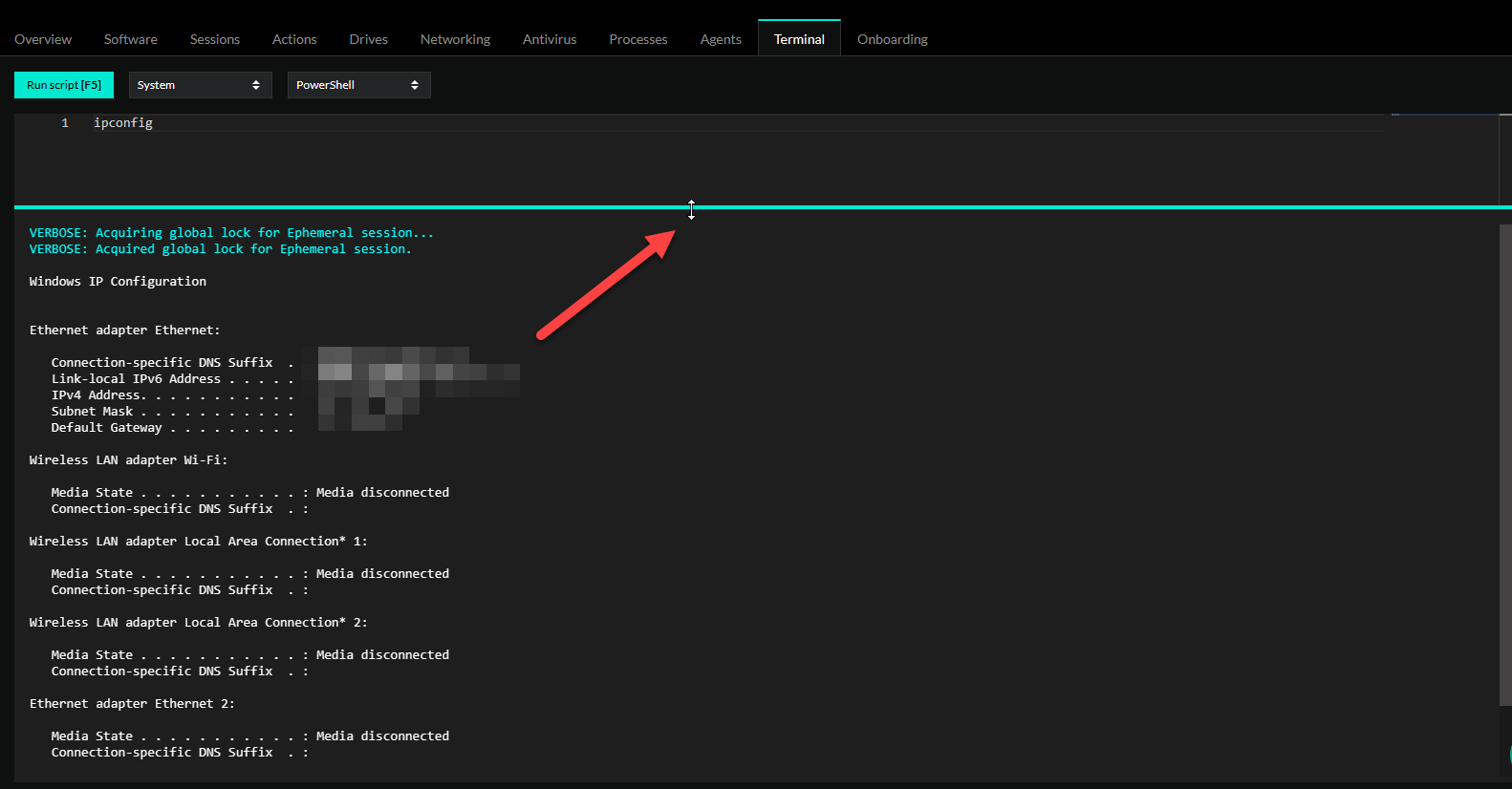The image size is (1512, 789).
Task: Click 'Ethernet adapter Ethernet 2:' heading
Action: pyautogui.click(x=132, y=704)
